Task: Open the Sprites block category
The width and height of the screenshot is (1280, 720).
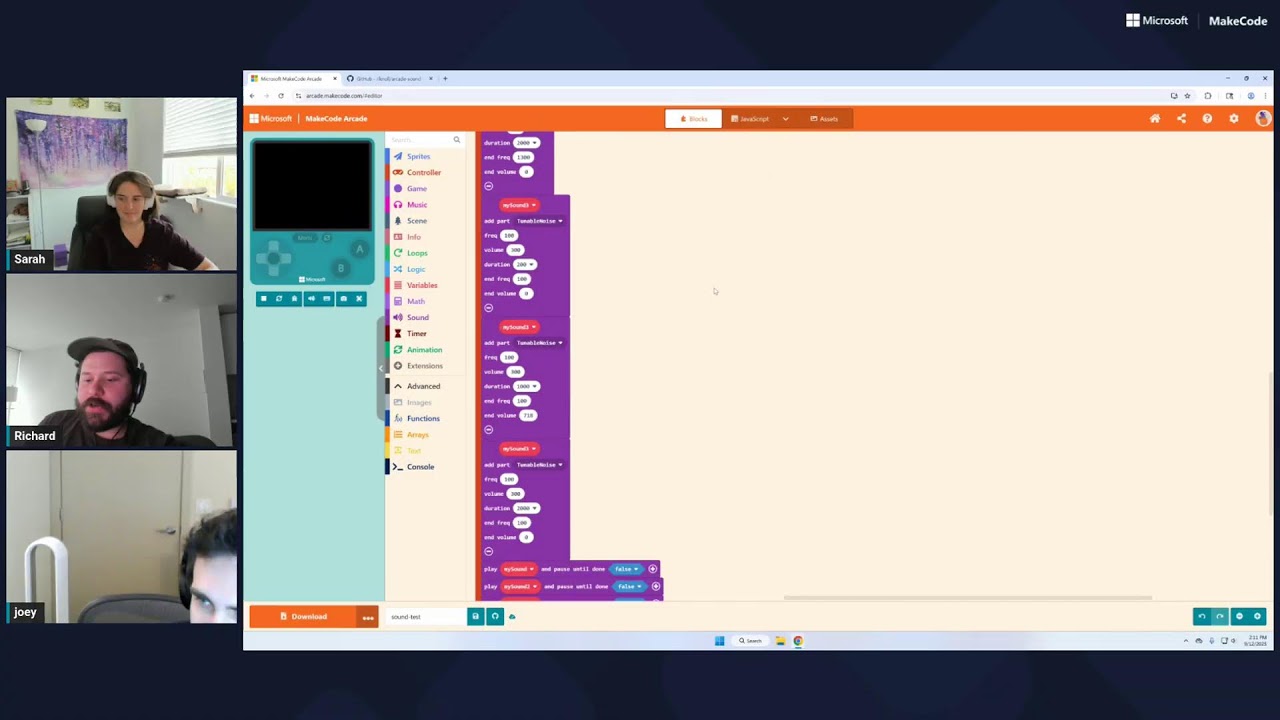Action: 418,156
